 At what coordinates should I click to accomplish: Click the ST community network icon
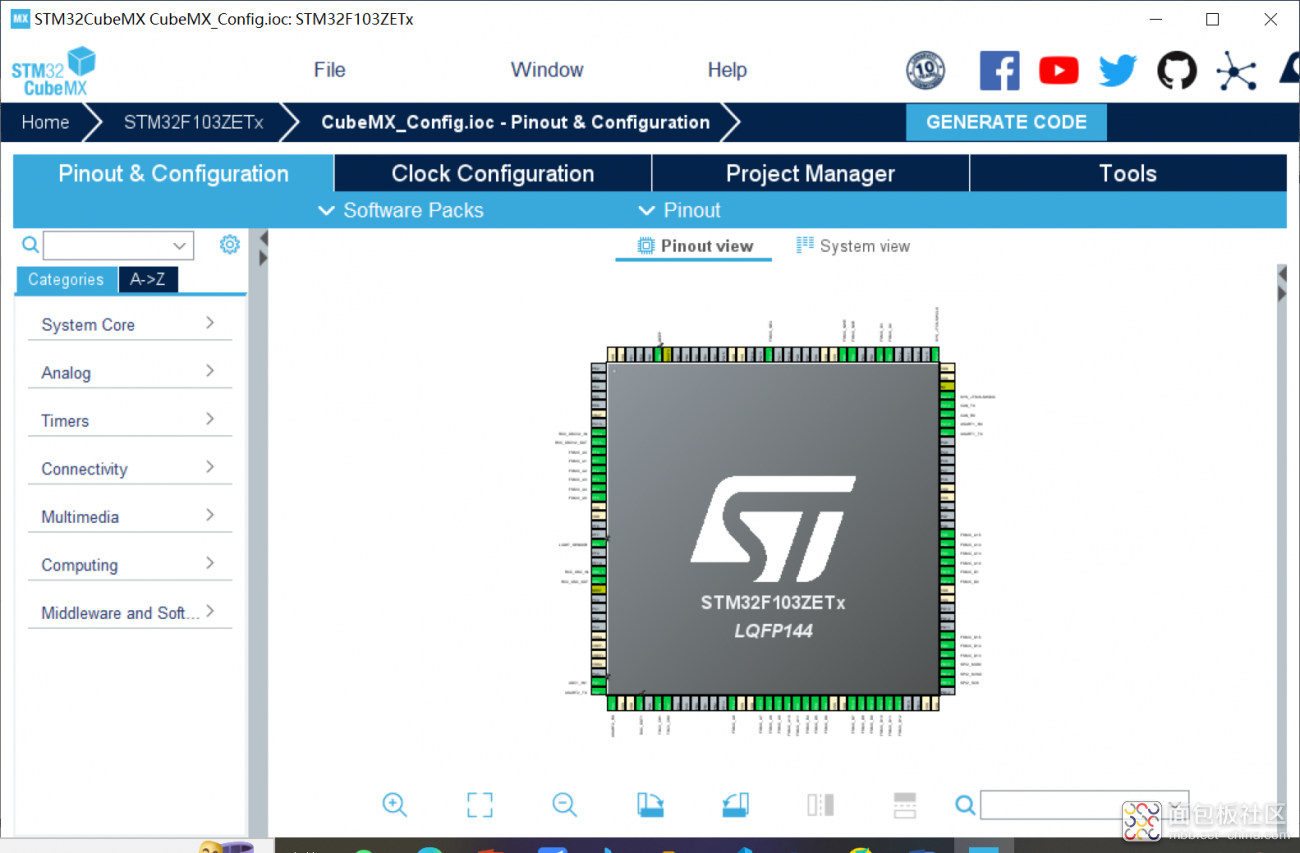coord(1236,71)
